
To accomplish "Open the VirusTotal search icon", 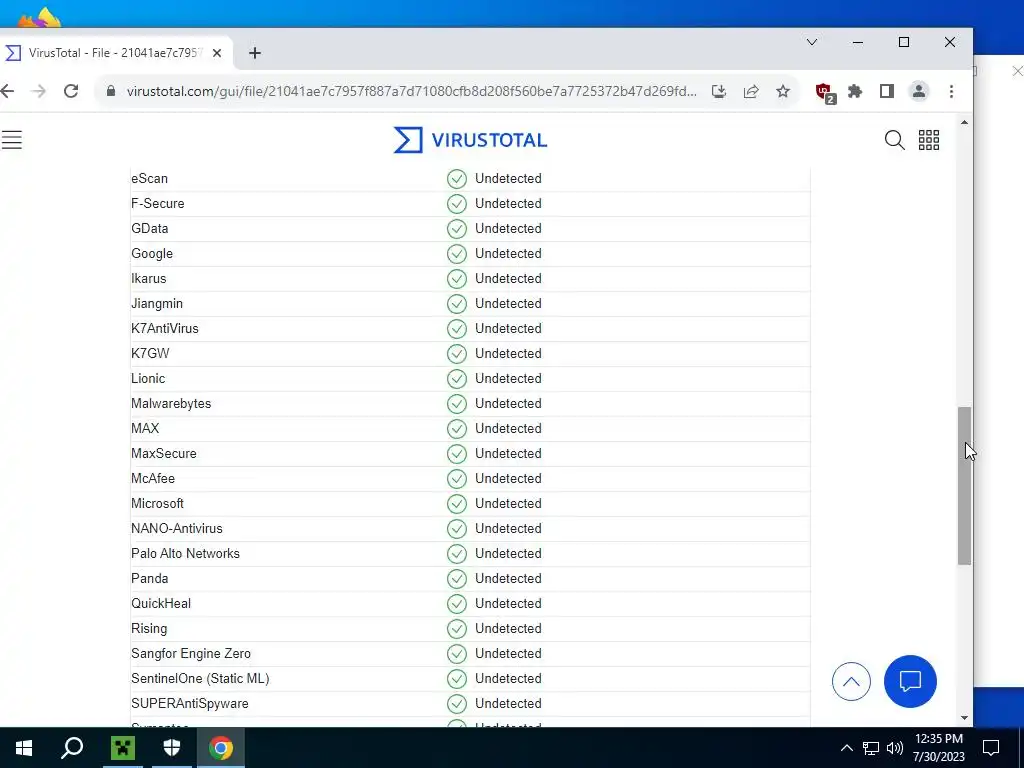I will tap(894, 140).
